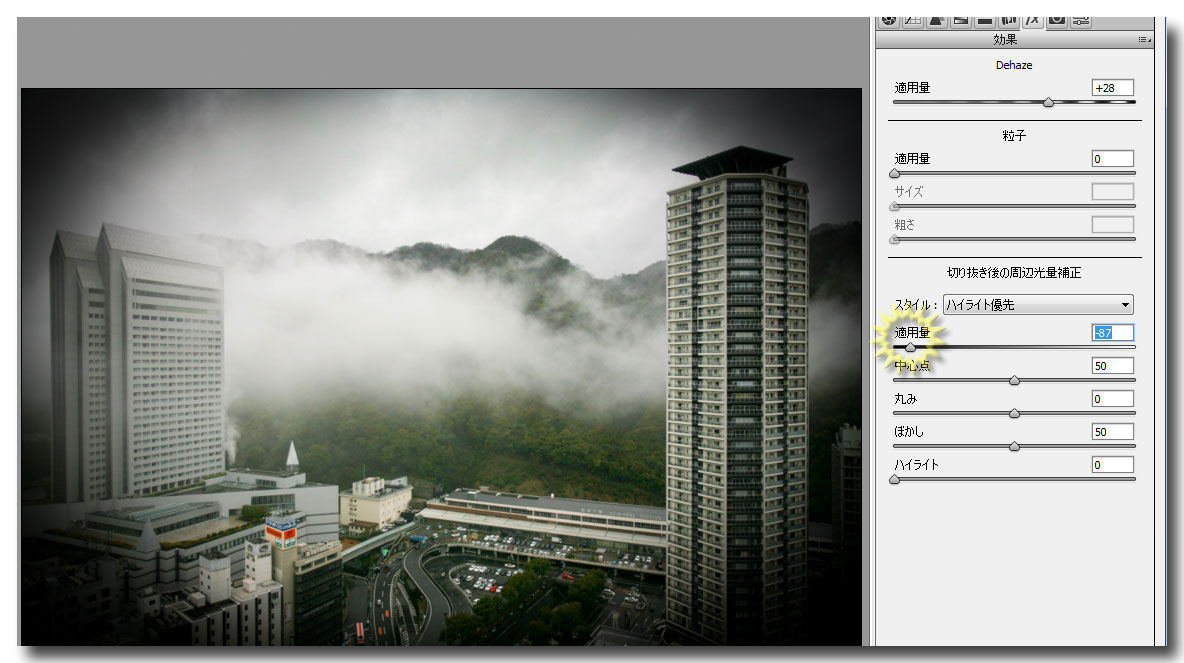
Task: Open the Tone Curve panel tab icon
Action: [x=913, y=19]
